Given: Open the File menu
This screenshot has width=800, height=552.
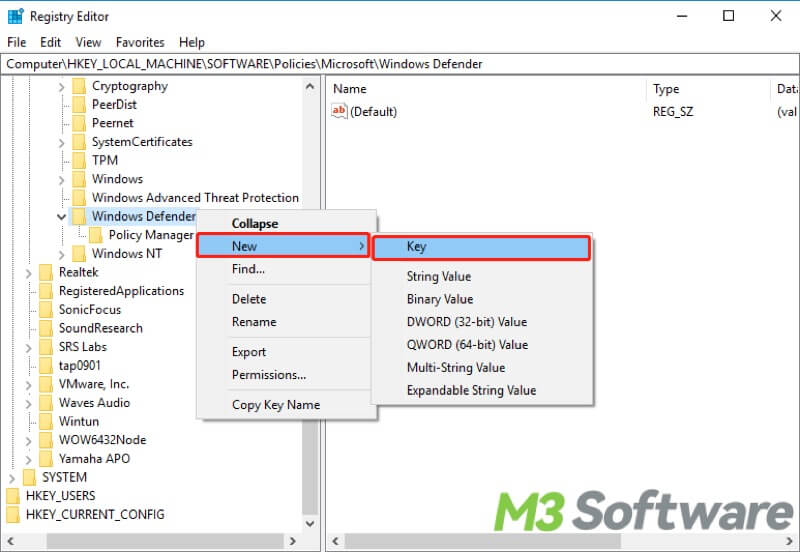Looking at the screenshot, I should pos(16,42).
